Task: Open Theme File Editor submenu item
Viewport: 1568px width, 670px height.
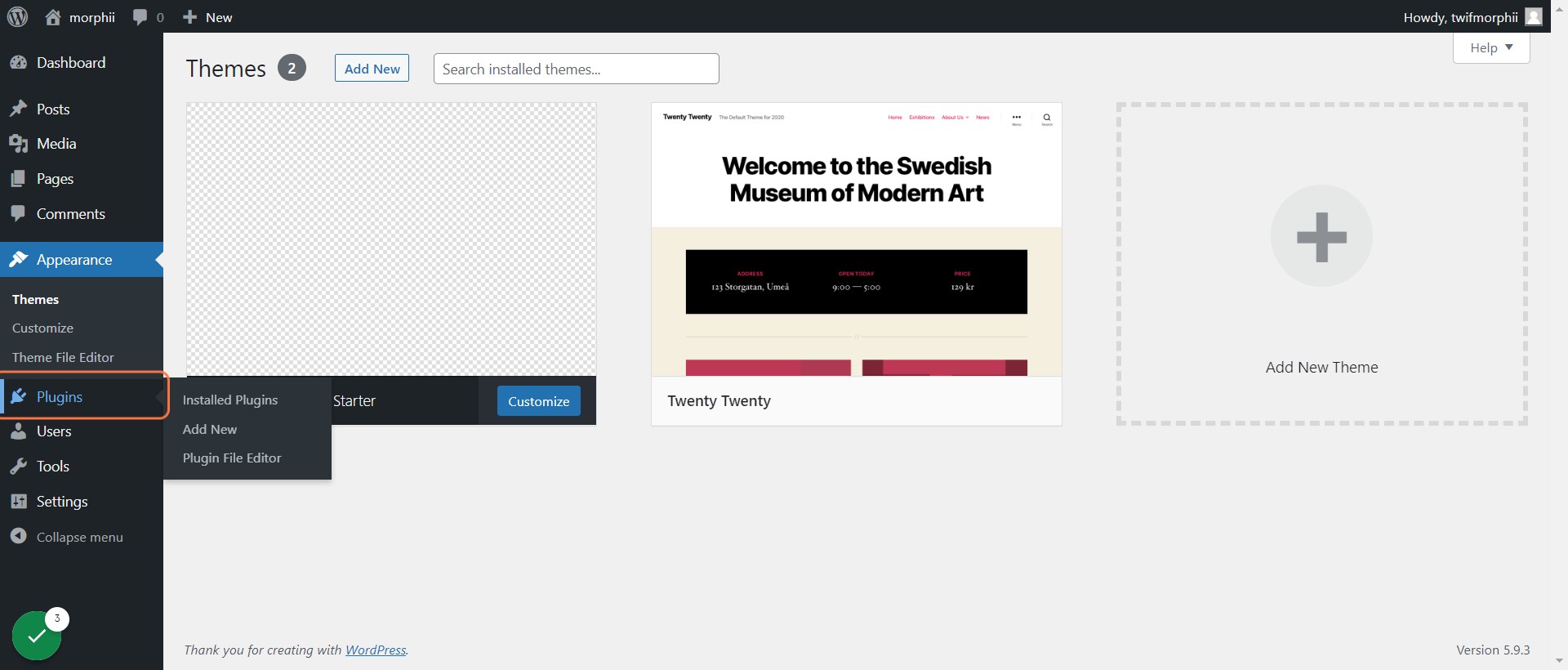Action: pos(63,357)
